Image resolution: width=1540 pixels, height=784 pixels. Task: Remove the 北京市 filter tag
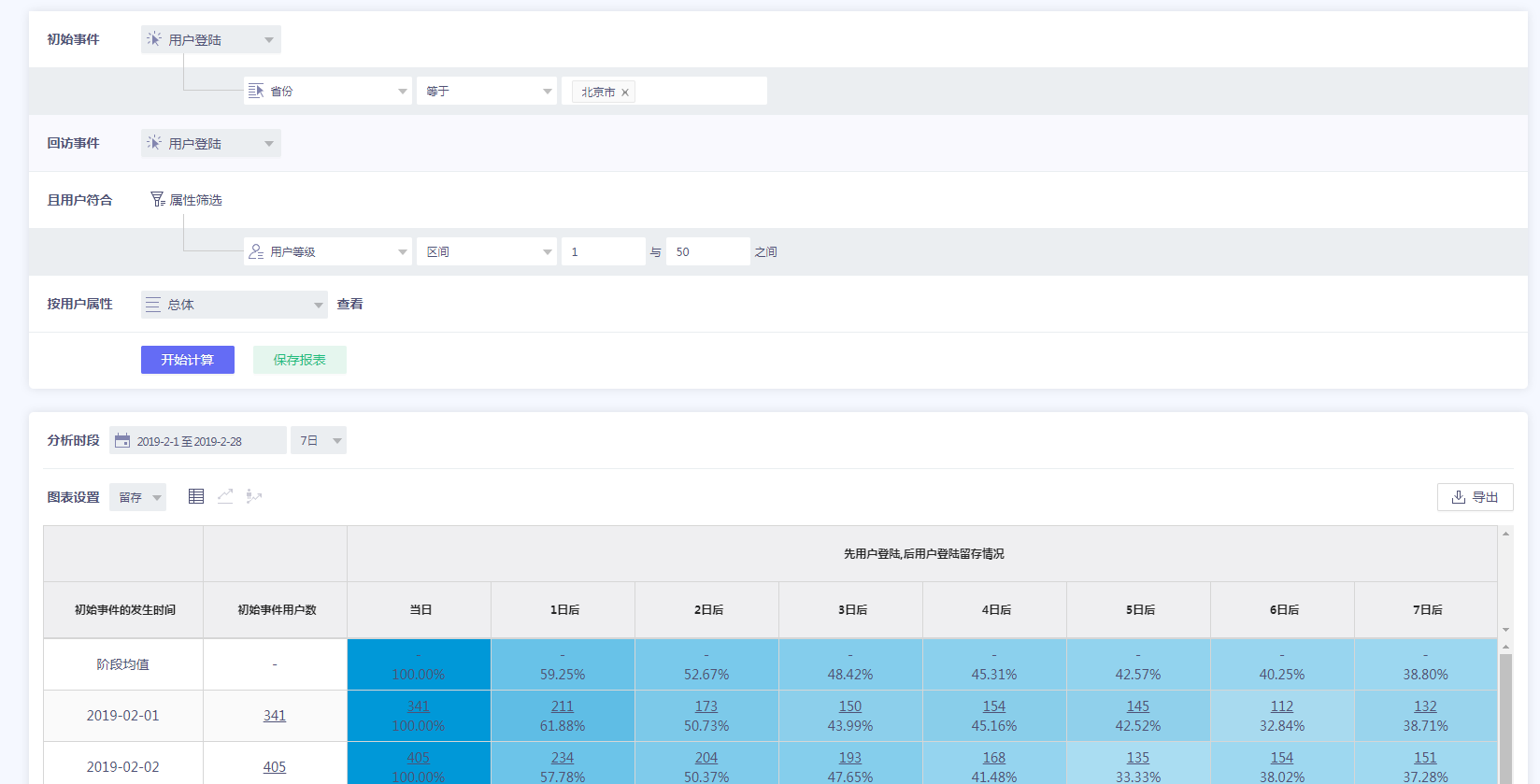pyautogui.click(x=625, y=93)
